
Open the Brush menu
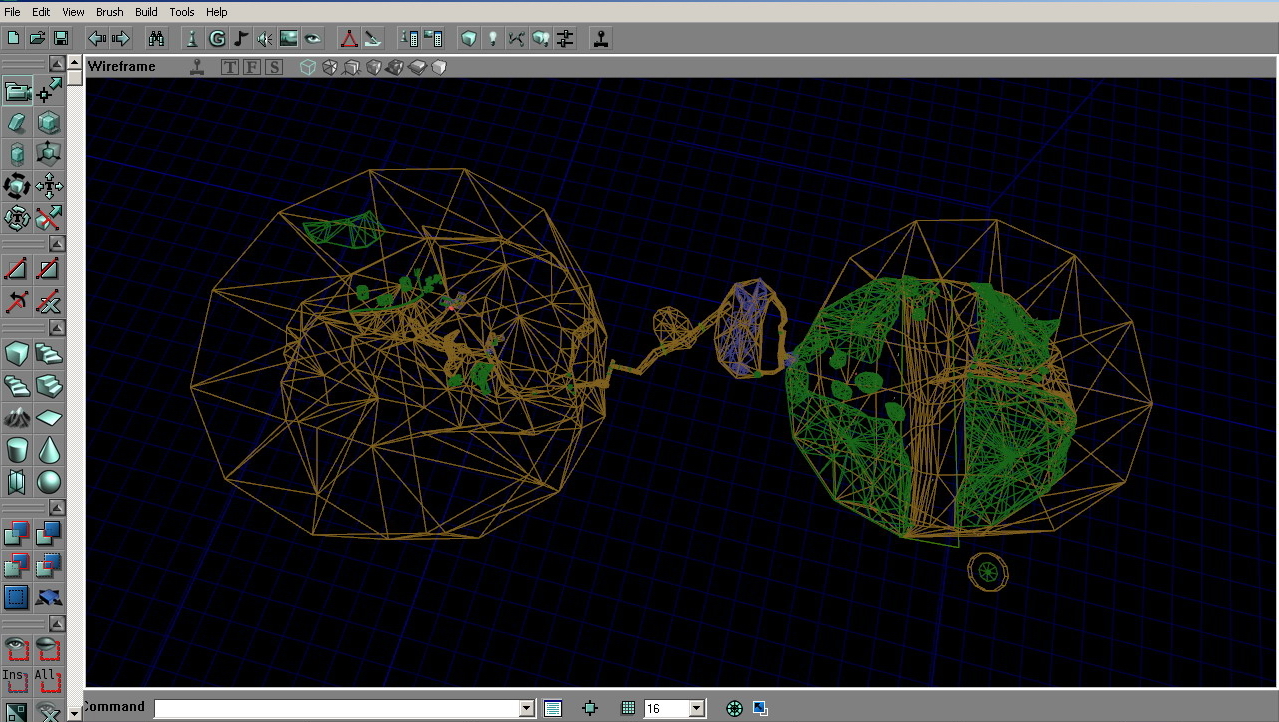[x=109, y=12]
